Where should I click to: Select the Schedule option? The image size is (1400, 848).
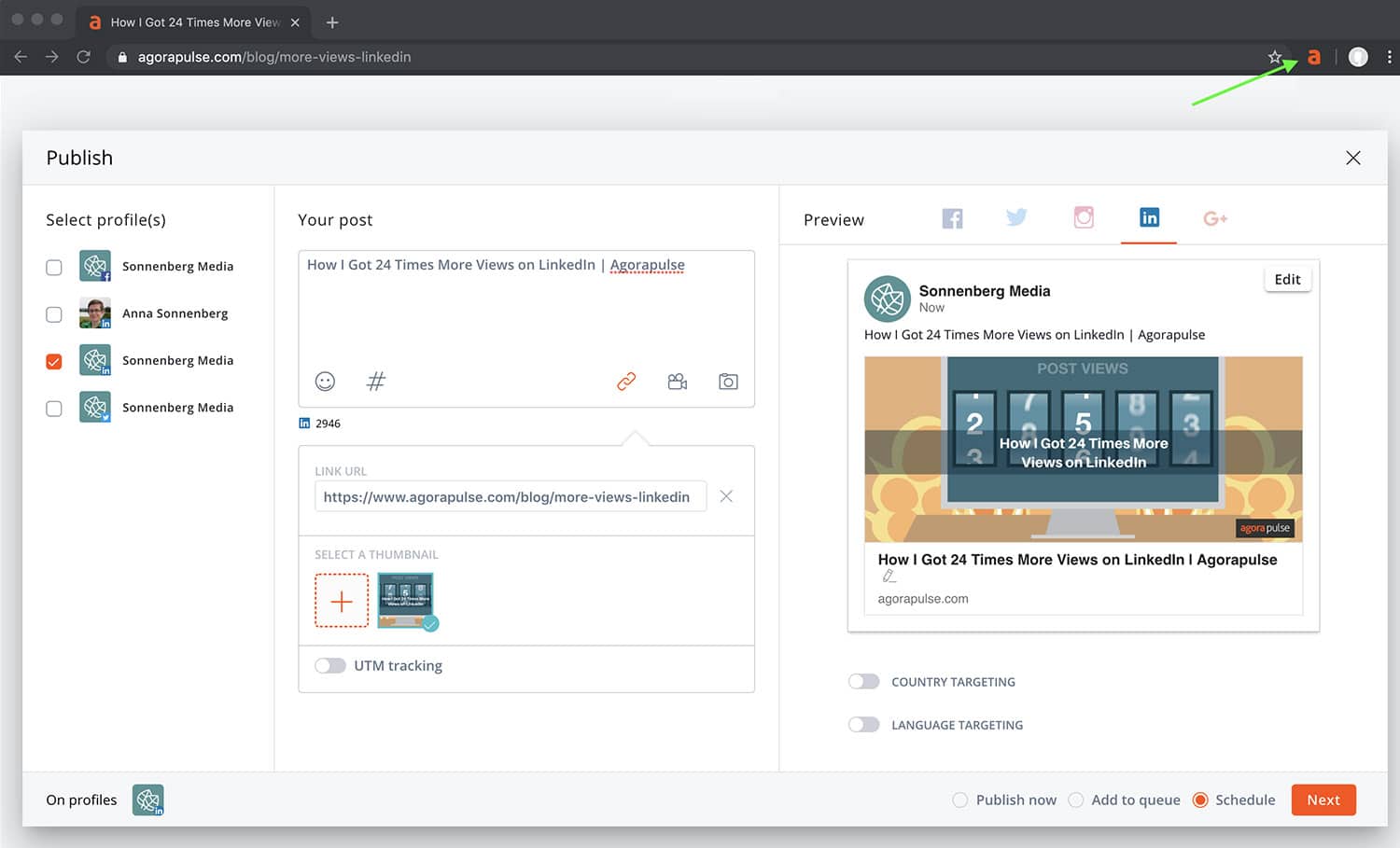[x=1200, y=799]
